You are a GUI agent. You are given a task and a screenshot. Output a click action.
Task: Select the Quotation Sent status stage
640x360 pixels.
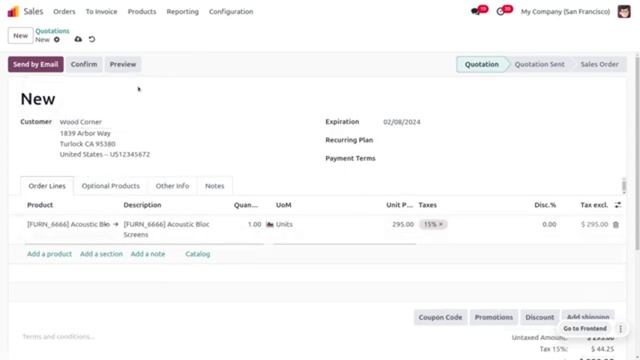540,64
